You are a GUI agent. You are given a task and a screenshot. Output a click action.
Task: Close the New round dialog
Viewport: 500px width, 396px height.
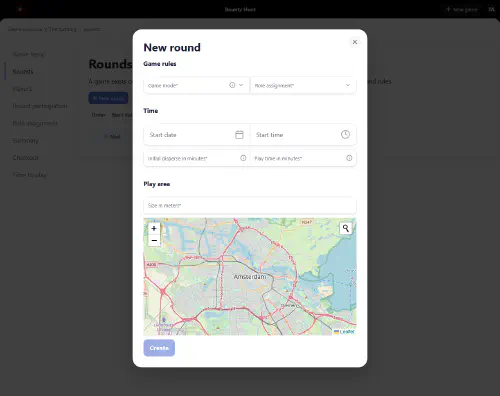coord(355,42)
